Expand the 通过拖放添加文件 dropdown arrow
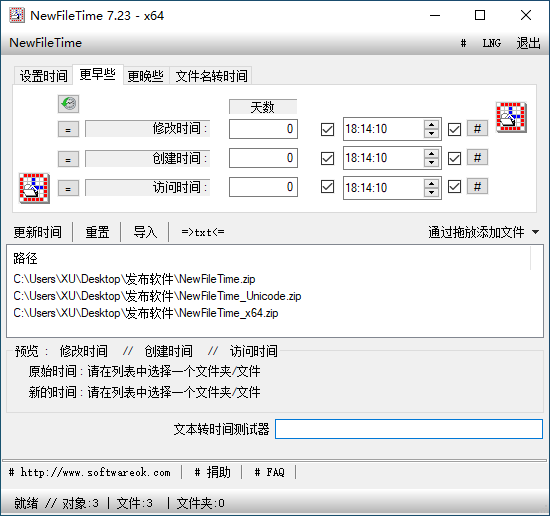Image resolution: width=550 pixels, height=516 pixels. click(x=535, y=232)
